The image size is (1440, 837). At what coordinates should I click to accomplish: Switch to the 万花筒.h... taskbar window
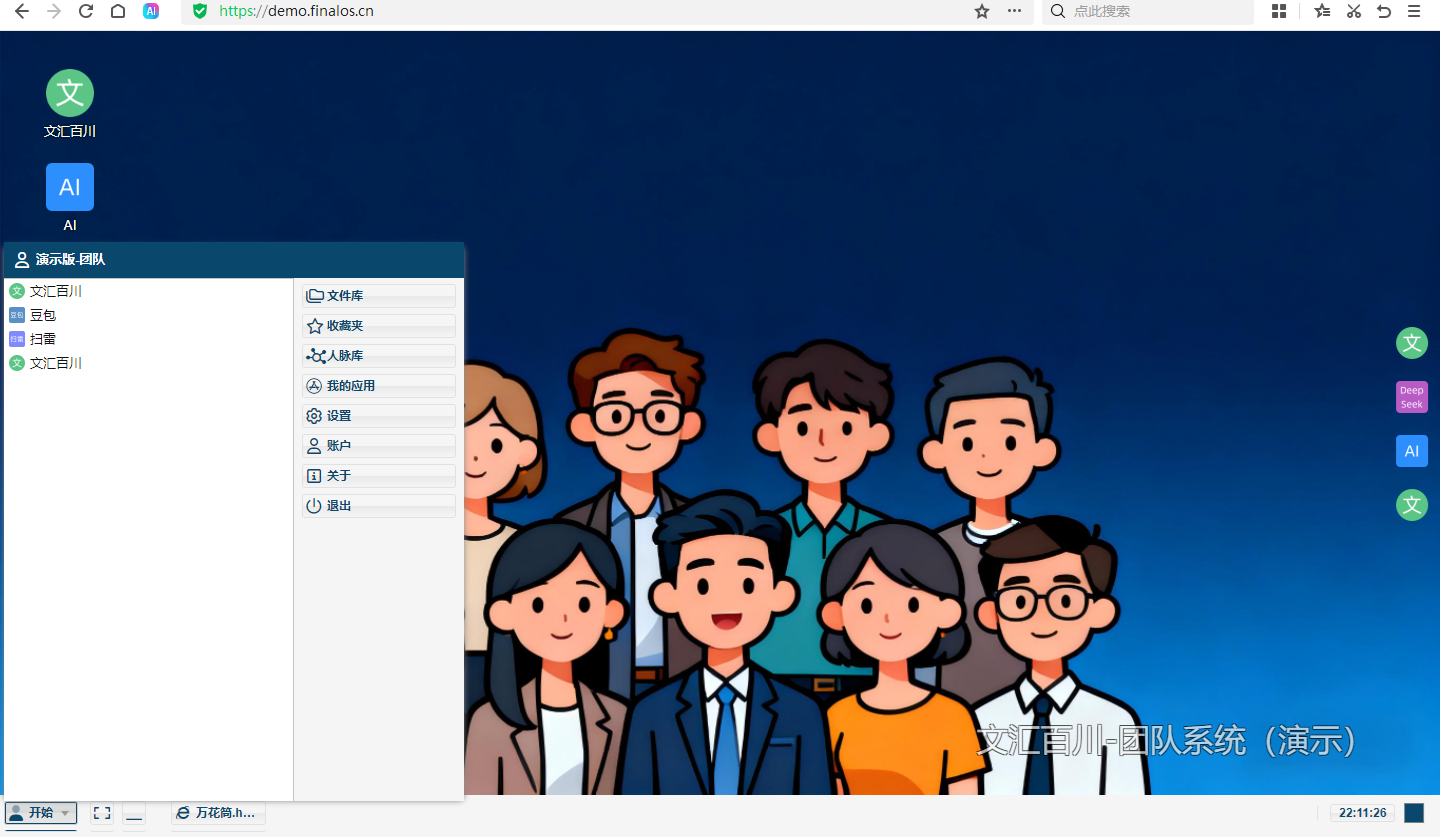click(x=218, y=813)
